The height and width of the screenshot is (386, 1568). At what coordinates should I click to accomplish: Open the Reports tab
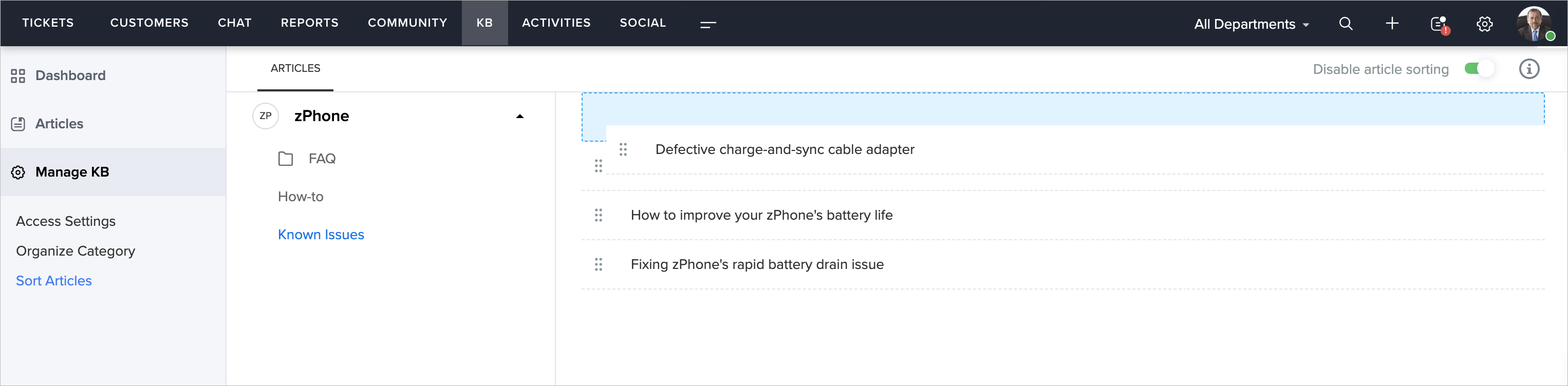(x=309, y=23)
